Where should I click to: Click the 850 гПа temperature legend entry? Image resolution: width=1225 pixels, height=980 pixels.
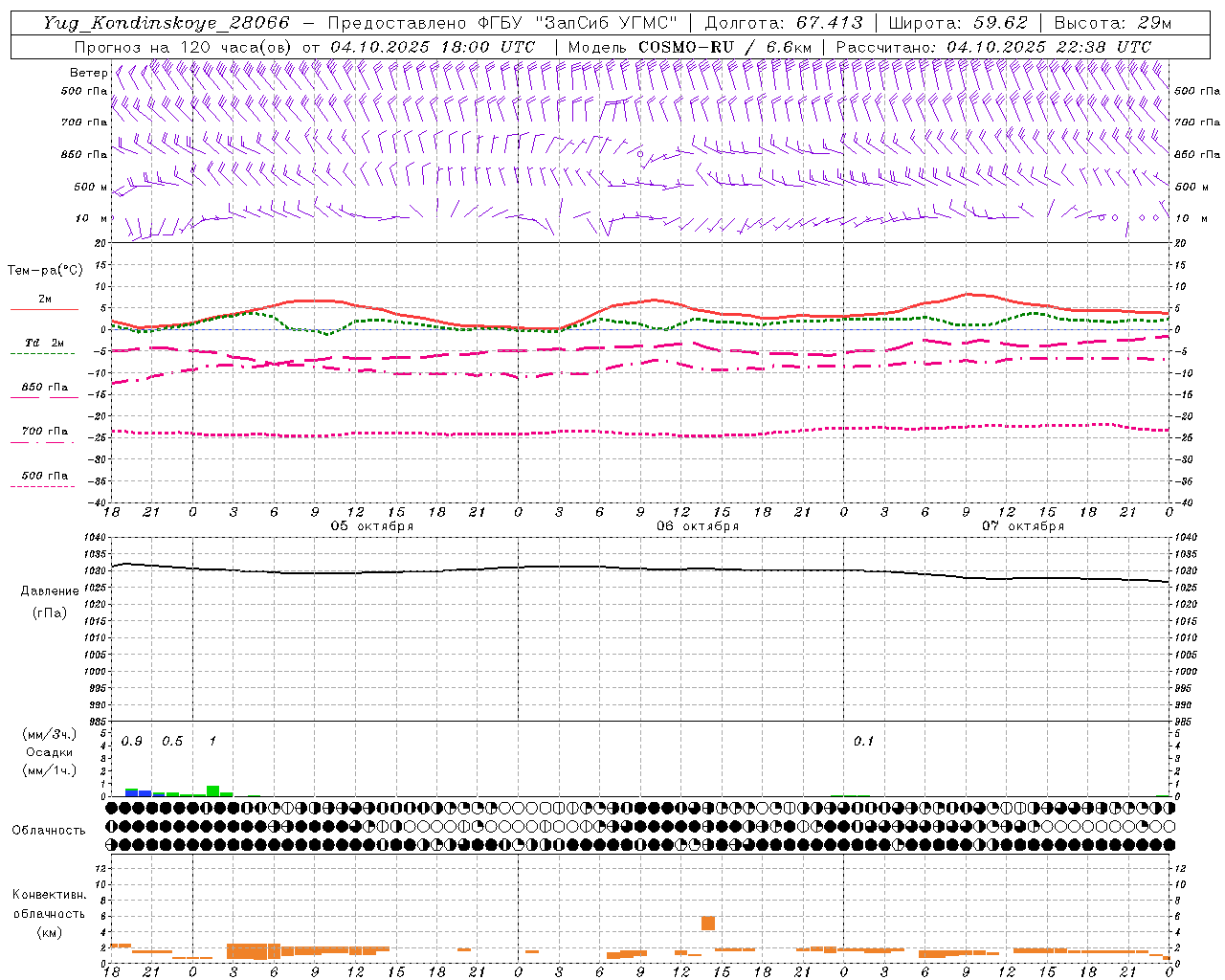coord(44,390)
